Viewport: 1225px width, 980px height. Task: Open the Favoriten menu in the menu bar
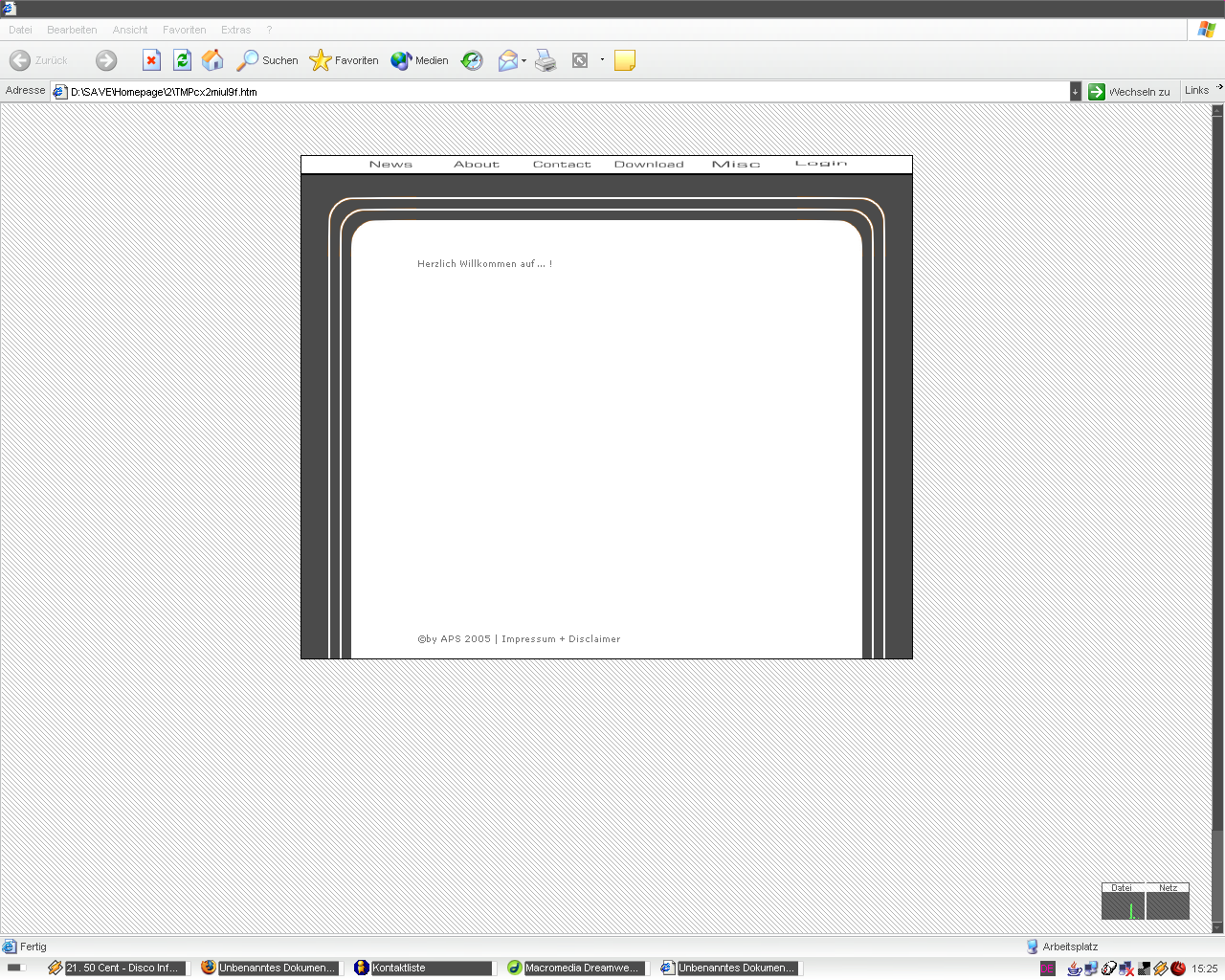pos(184,30)
